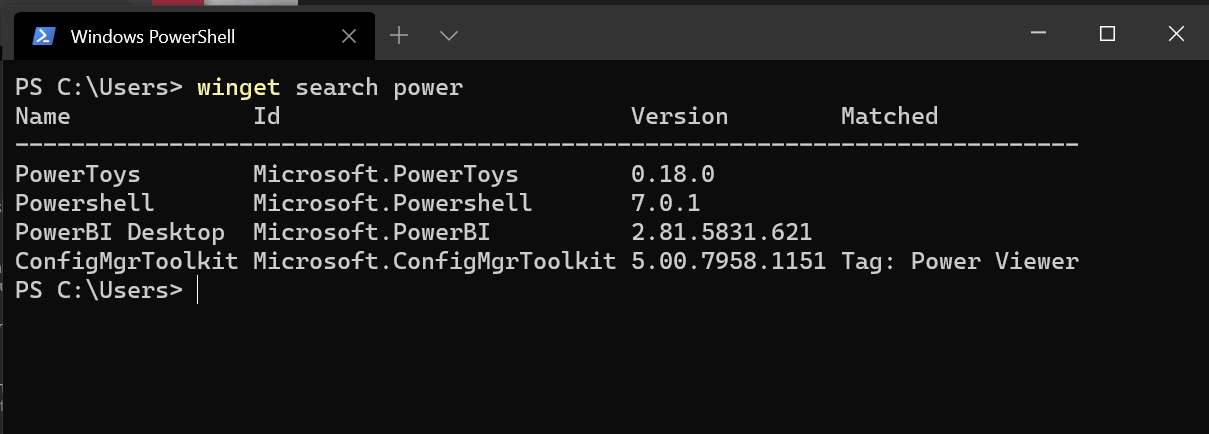The height and width of the screenshot is (434, 1209).
Task: Click the Version column header
Action: click(679, 116)
